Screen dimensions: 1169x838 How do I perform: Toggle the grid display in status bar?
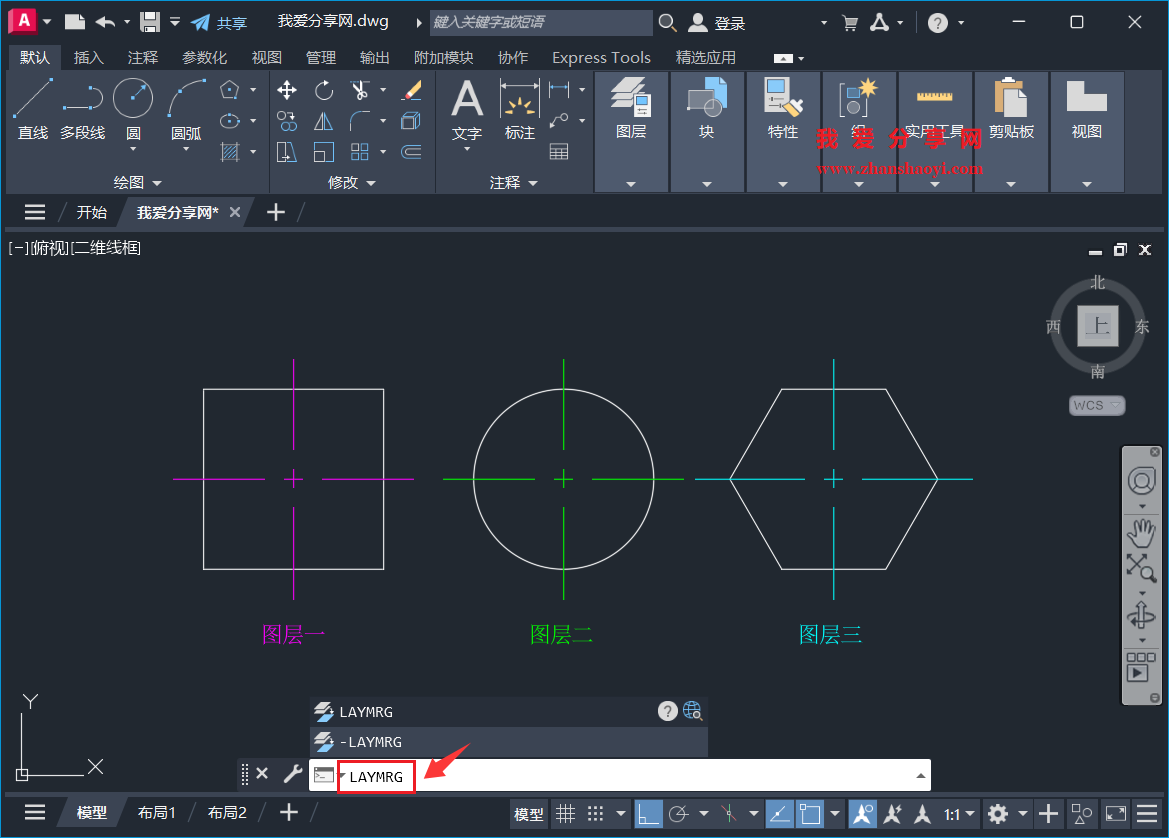point(566,813)
